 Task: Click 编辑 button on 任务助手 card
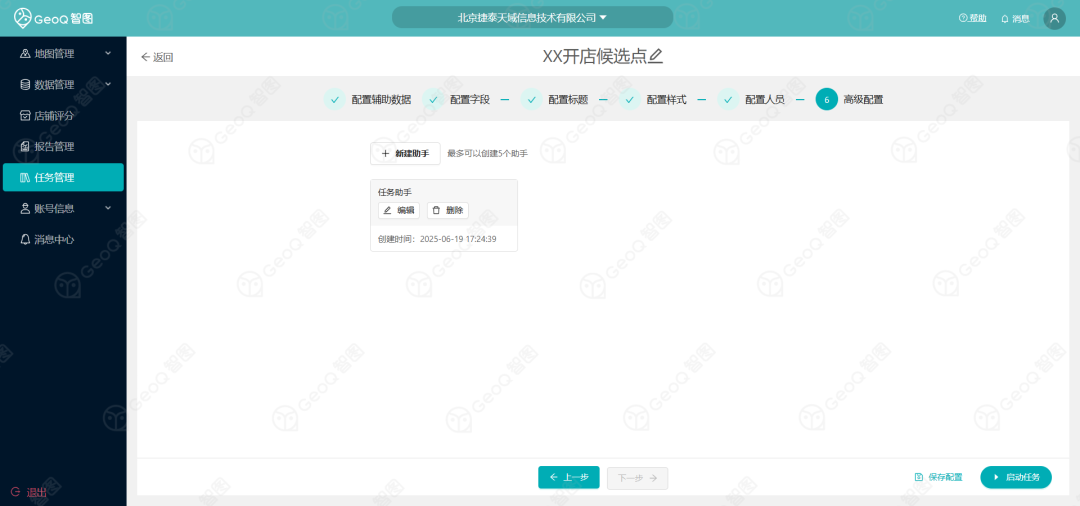[399, 211]
